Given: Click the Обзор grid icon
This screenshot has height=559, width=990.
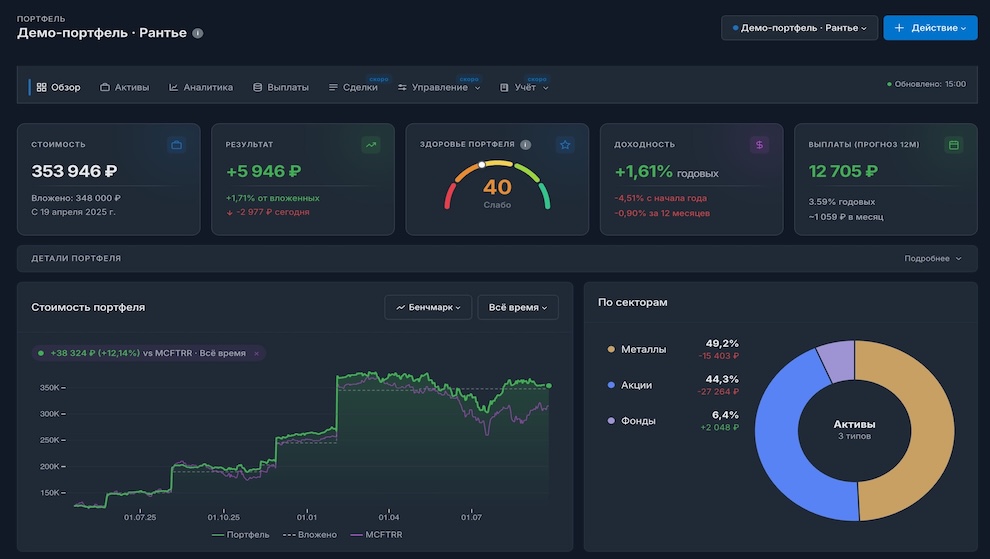Looking at the screenshot, I should point(42,87).
